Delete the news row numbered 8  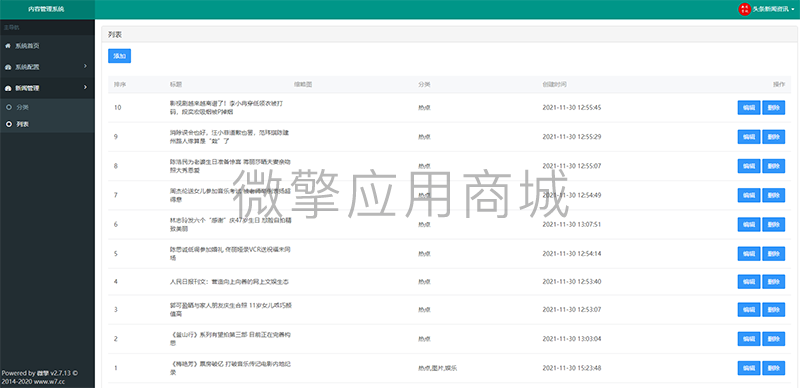773,166
